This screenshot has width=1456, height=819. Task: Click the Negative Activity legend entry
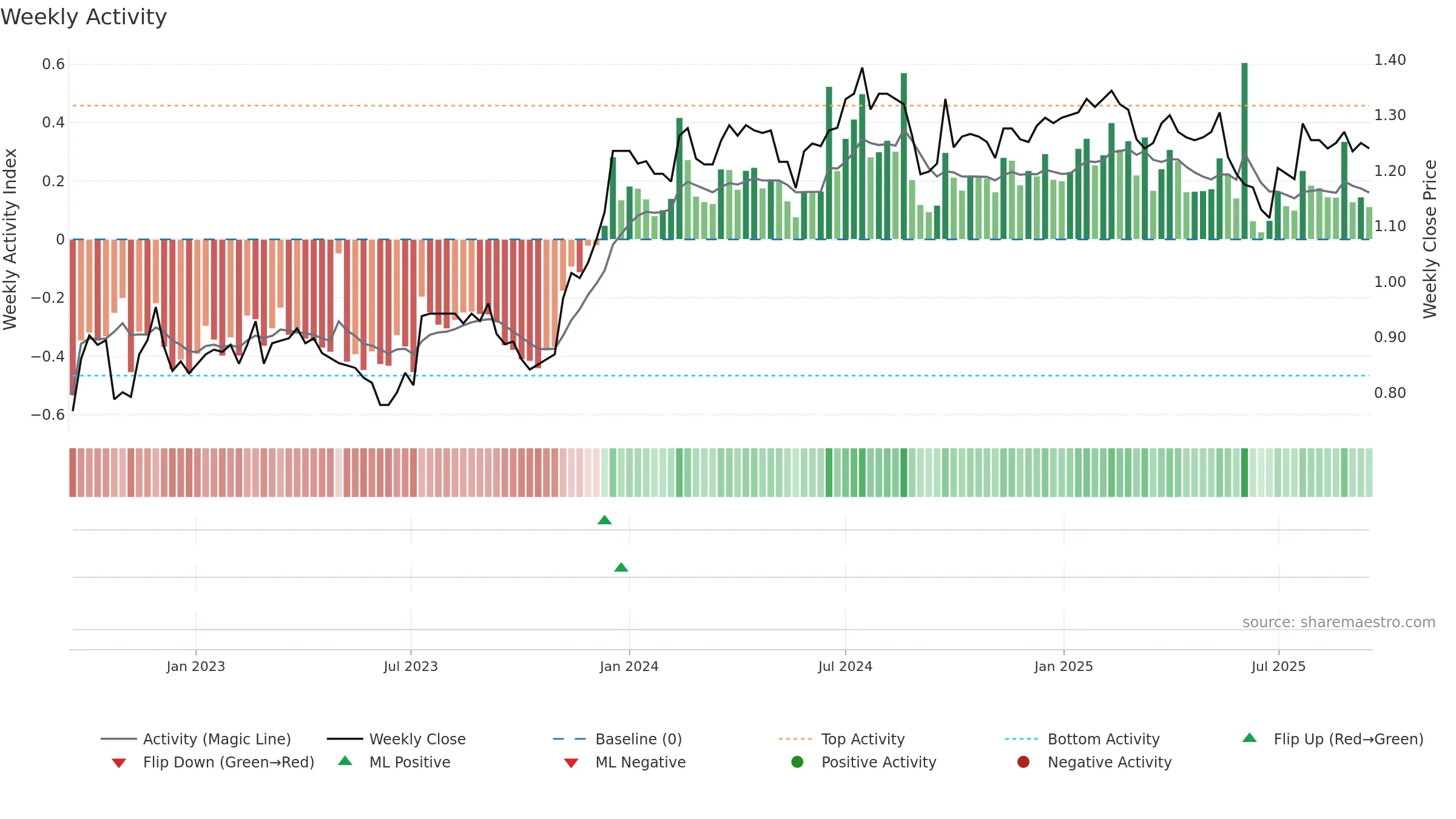tap(1094, 762)
